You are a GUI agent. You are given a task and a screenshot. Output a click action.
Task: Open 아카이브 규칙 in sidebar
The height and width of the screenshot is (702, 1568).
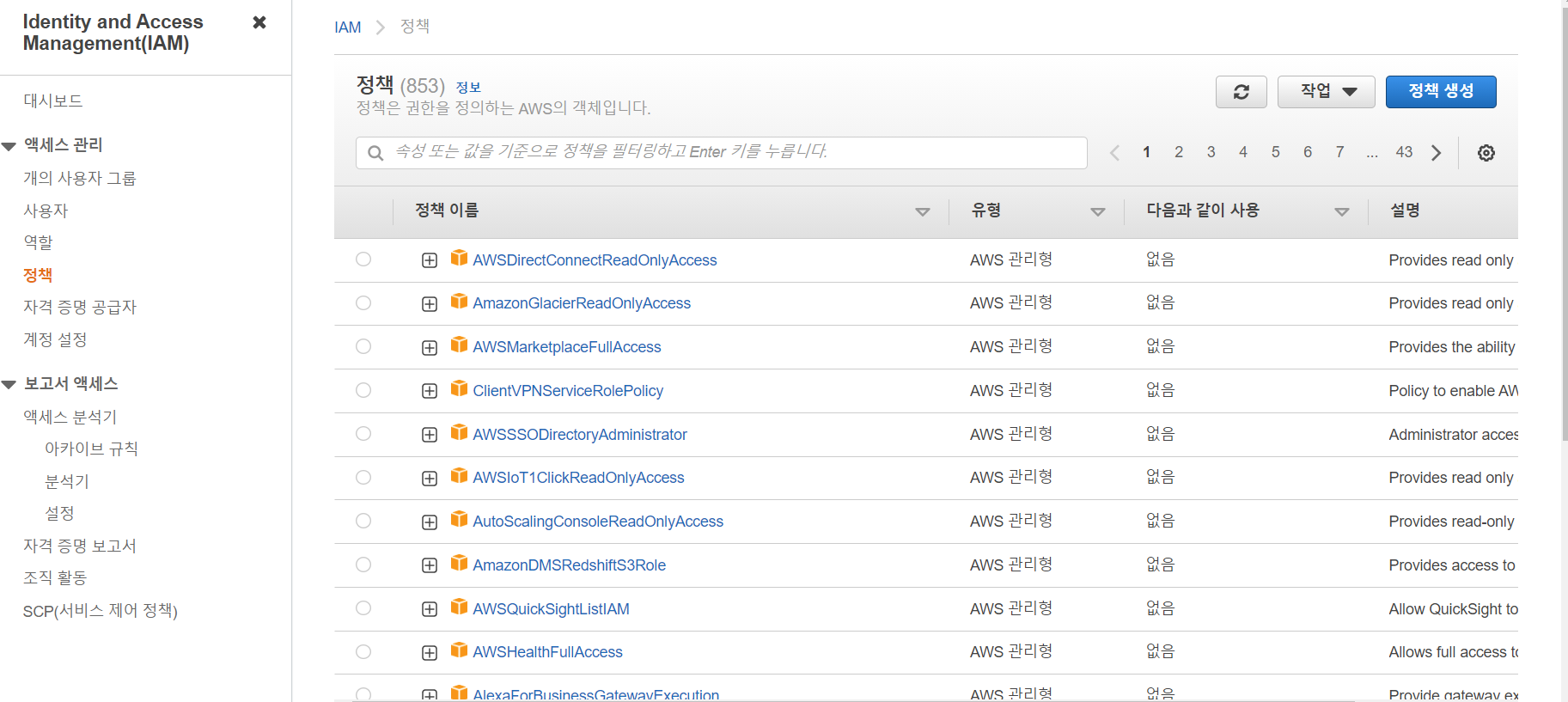(x=91, y=449)
